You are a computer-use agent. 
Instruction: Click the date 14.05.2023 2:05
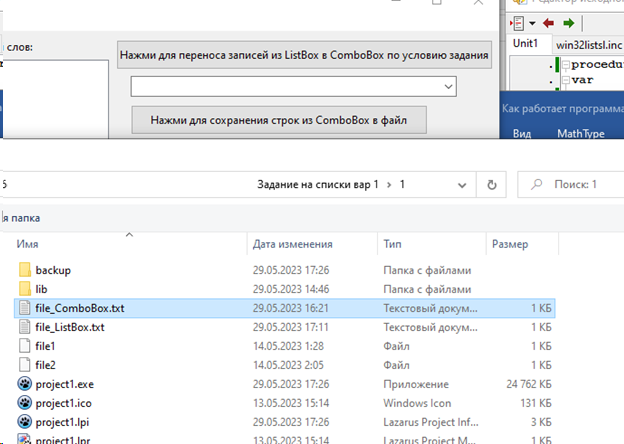click(x=289, y=365)
